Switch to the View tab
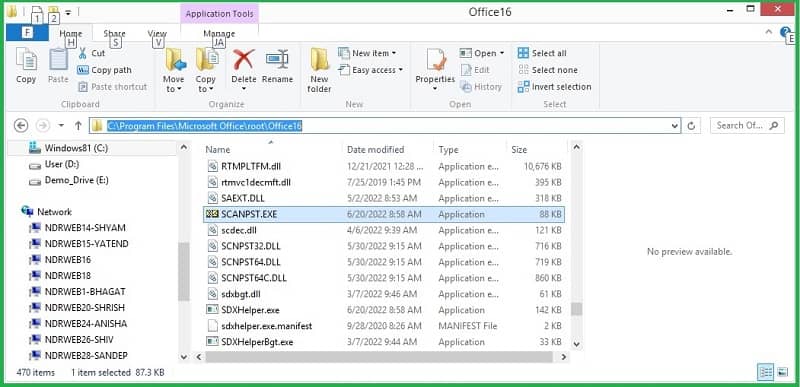The width and height of the screenshot is (800, 387). (157, 34)
